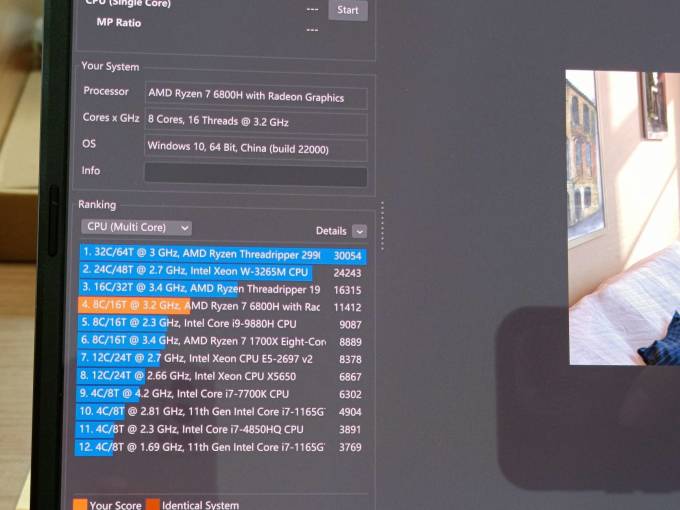Select the Xeon E5-2697 v2 ranking row
Viewport: 680px width, 510px height.
pos(220,359)
